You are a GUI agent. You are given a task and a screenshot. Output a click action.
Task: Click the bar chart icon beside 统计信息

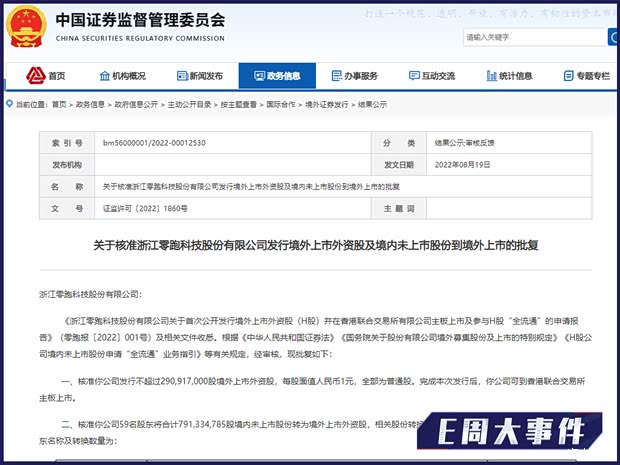[491, 76]
